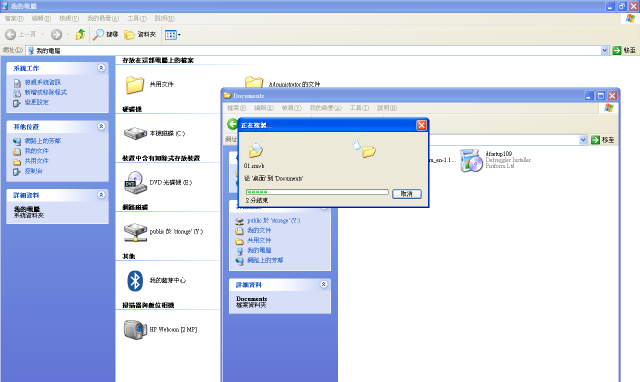
Task: Open the 工具(T) menu in My Computer
Action: pyautogui.click(x=137, y=18)
